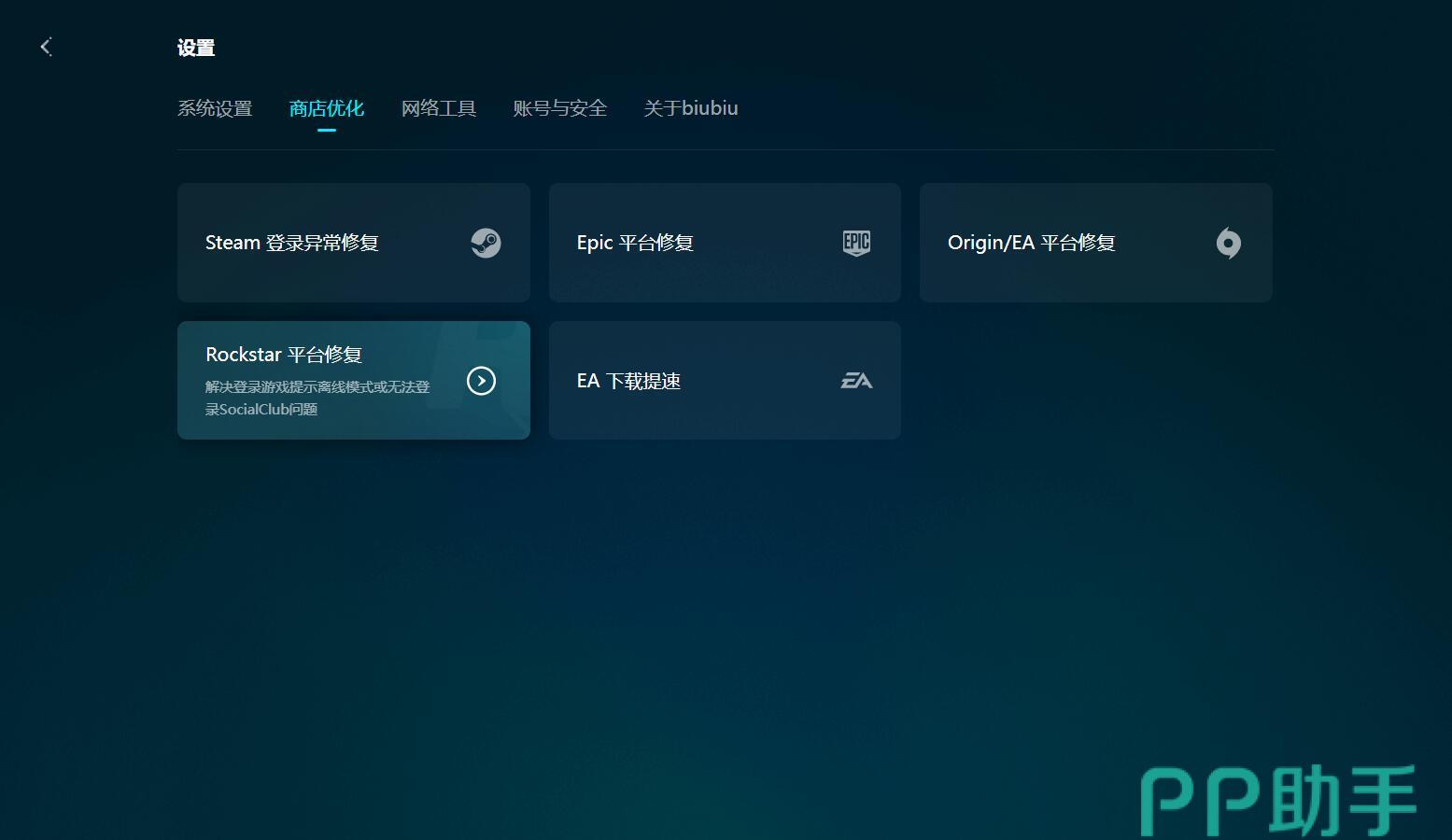Image resolution: width=1452 pixels, height=840 pixels.
Task: Click the PP助手 watermark logo
Action: click(1277, 801)
